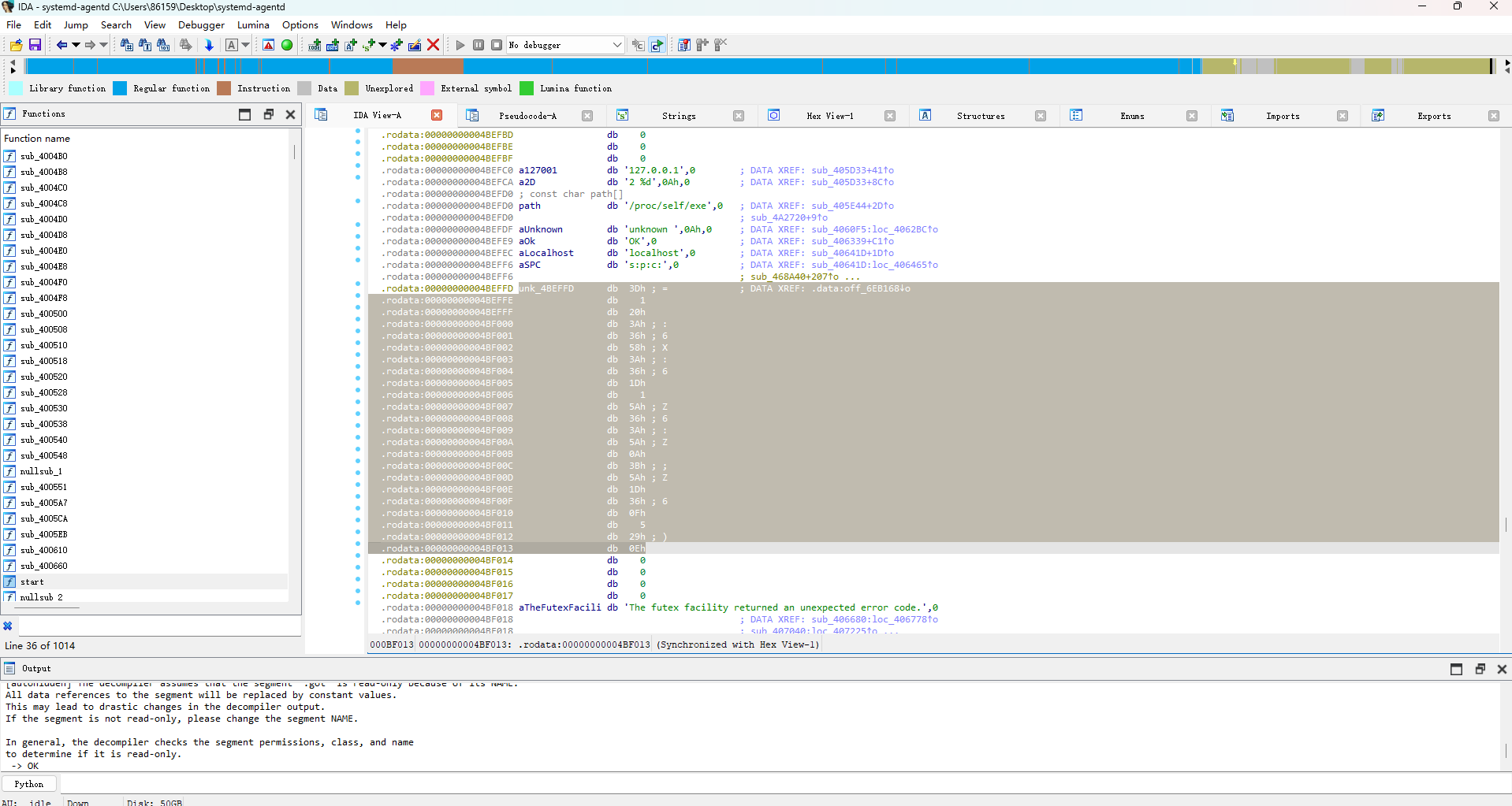Click the binoculars search-immediate-value icon

click(x=126, y=45)
